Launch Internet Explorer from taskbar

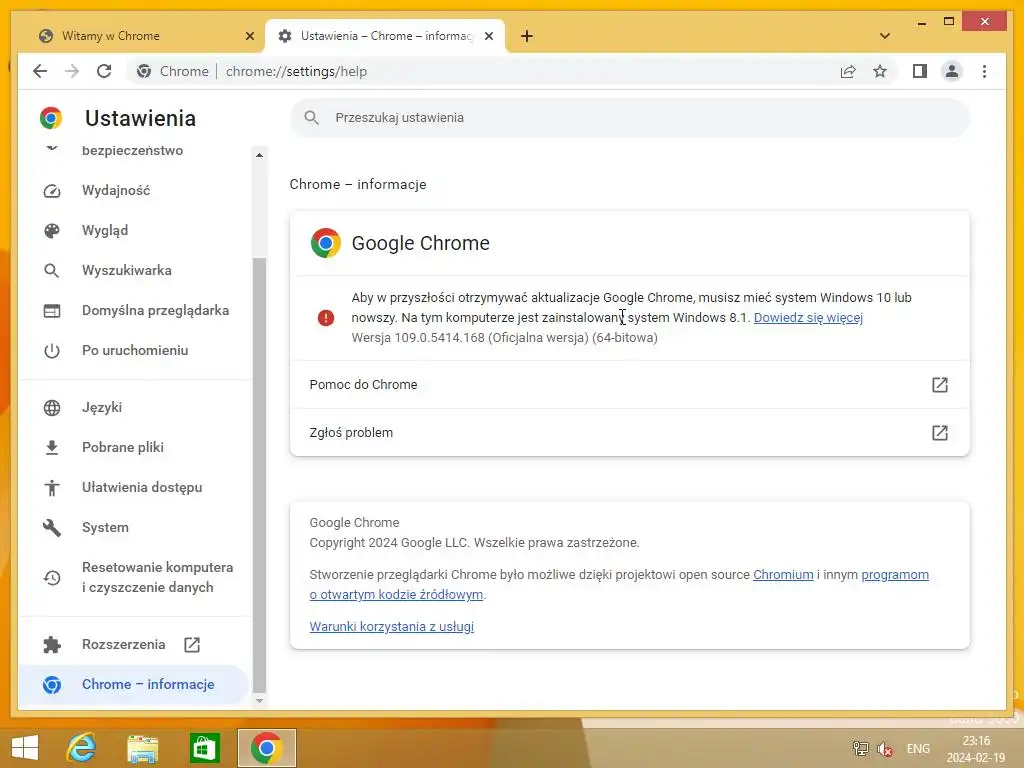pyautogui.click(x=82, y=748)
